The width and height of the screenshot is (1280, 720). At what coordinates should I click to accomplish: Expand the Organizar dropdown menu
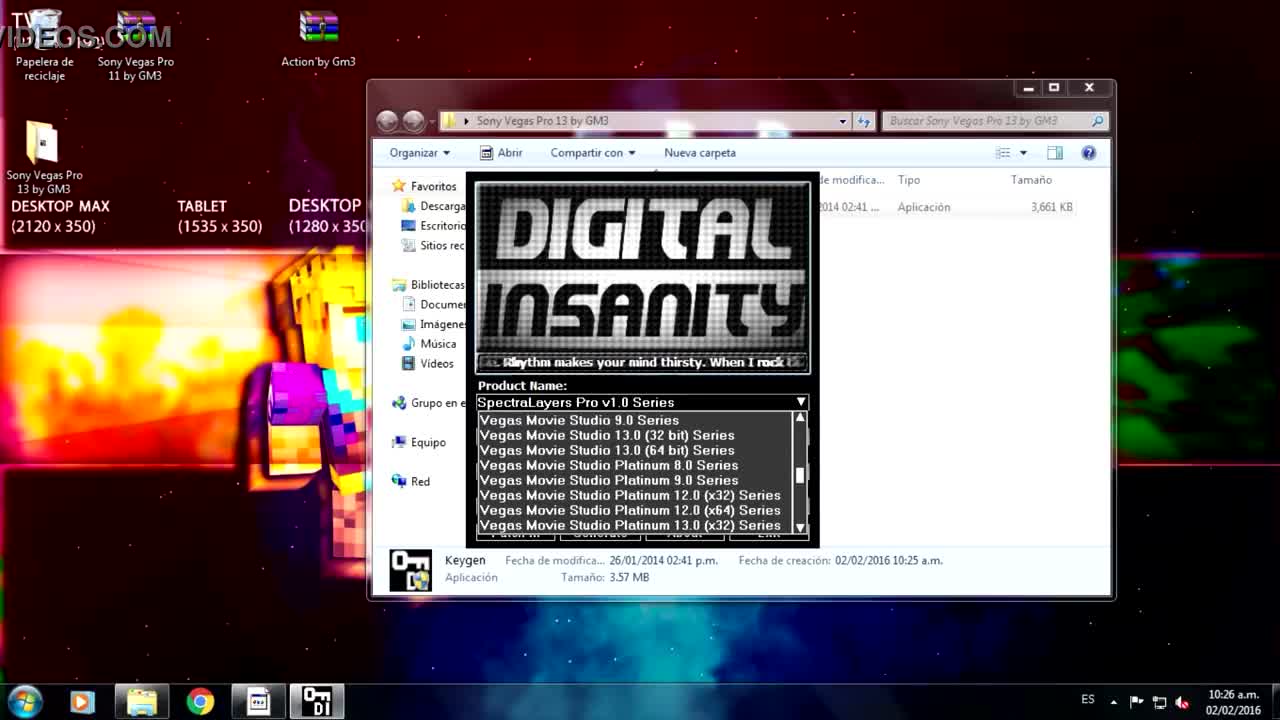coord(420,153)
